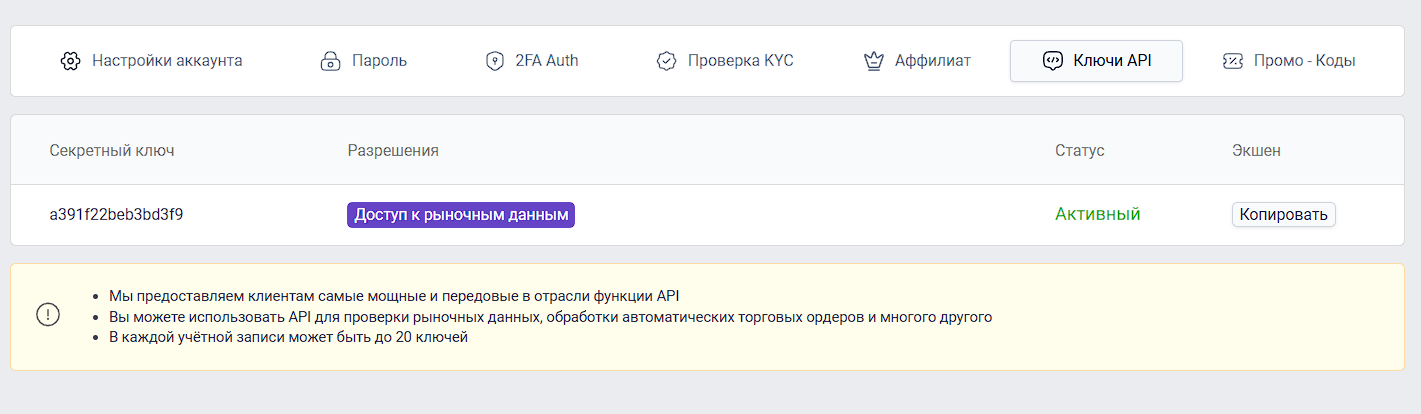Switch to the Пароль tab
1421x414 pixels.
point(379,61)
